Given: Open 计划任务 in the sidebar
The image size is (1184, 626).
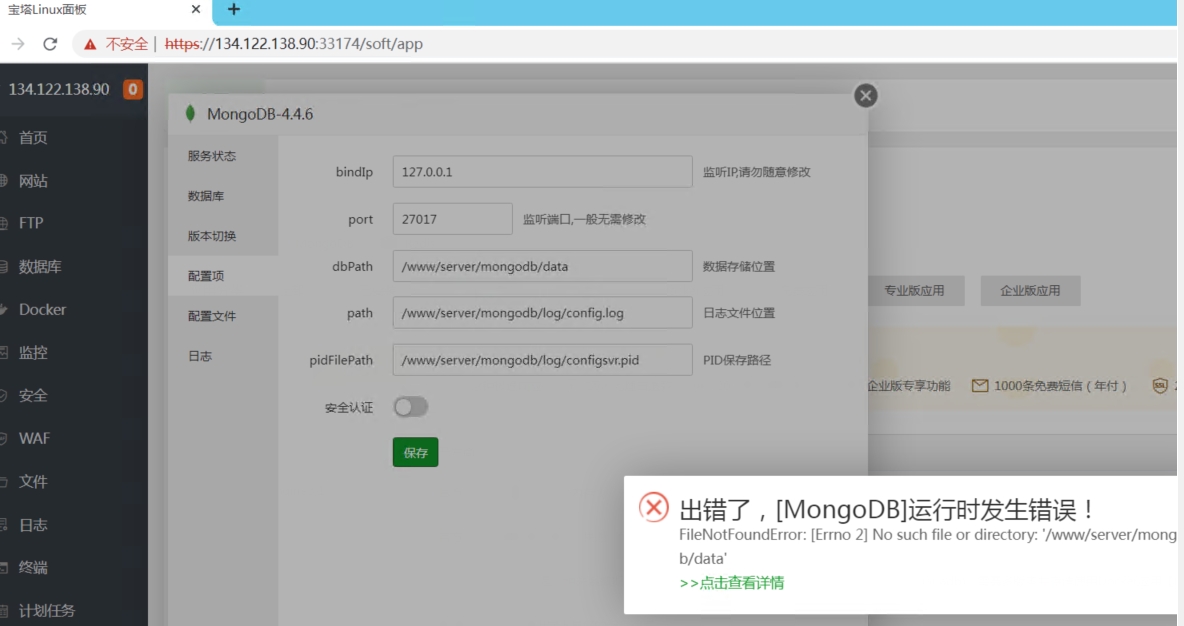Looking at the screenshot, I should (46, 611).
